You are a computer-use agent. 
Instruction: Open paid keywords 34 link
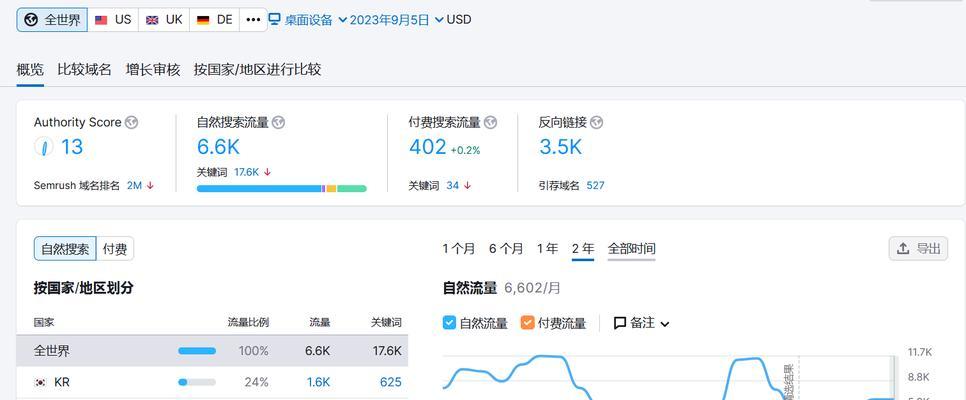[453, 186]
